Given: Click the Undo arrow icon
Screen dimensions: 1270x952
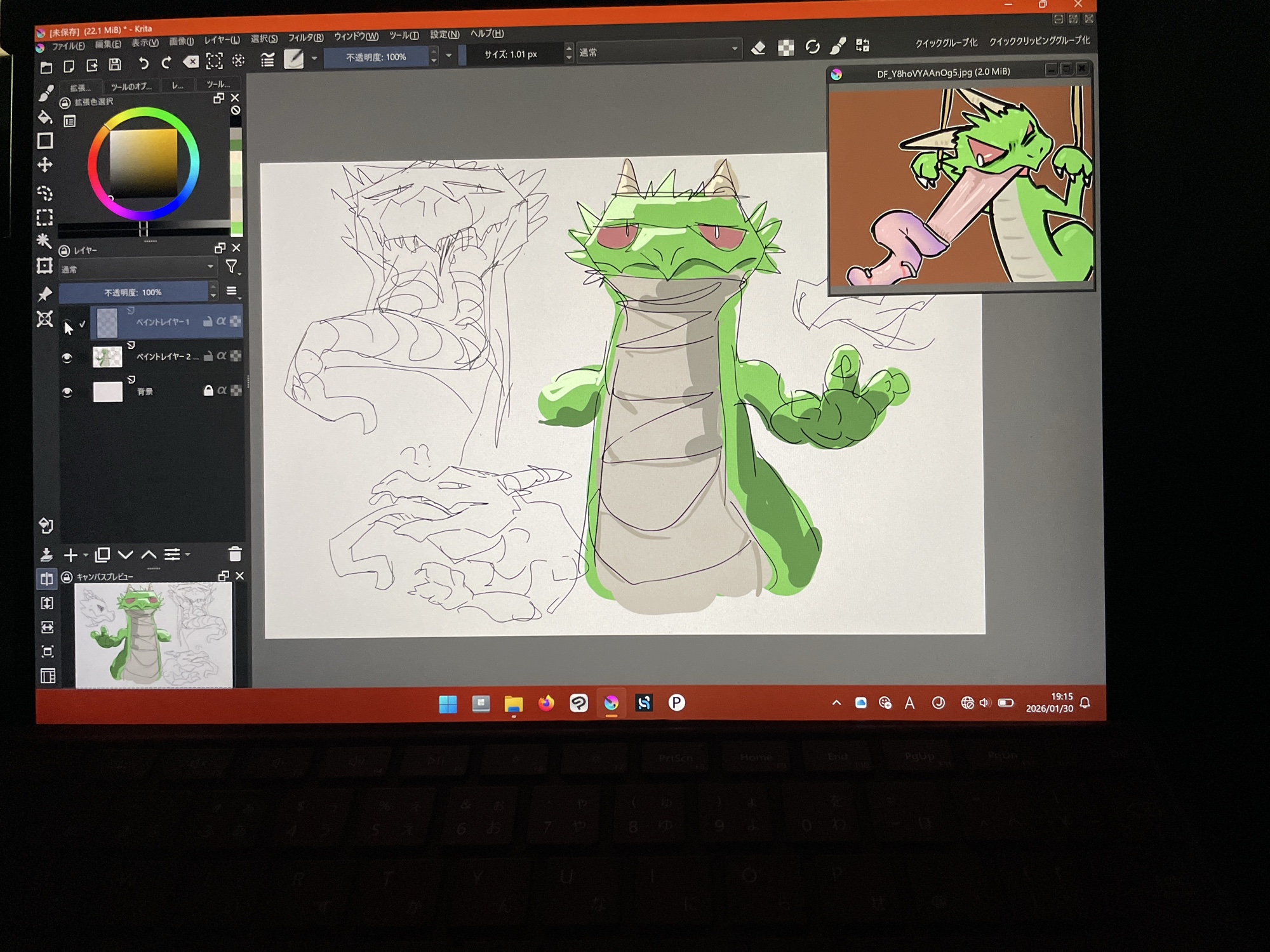Looking at the screenshot, I should click(x=144, y=63).
